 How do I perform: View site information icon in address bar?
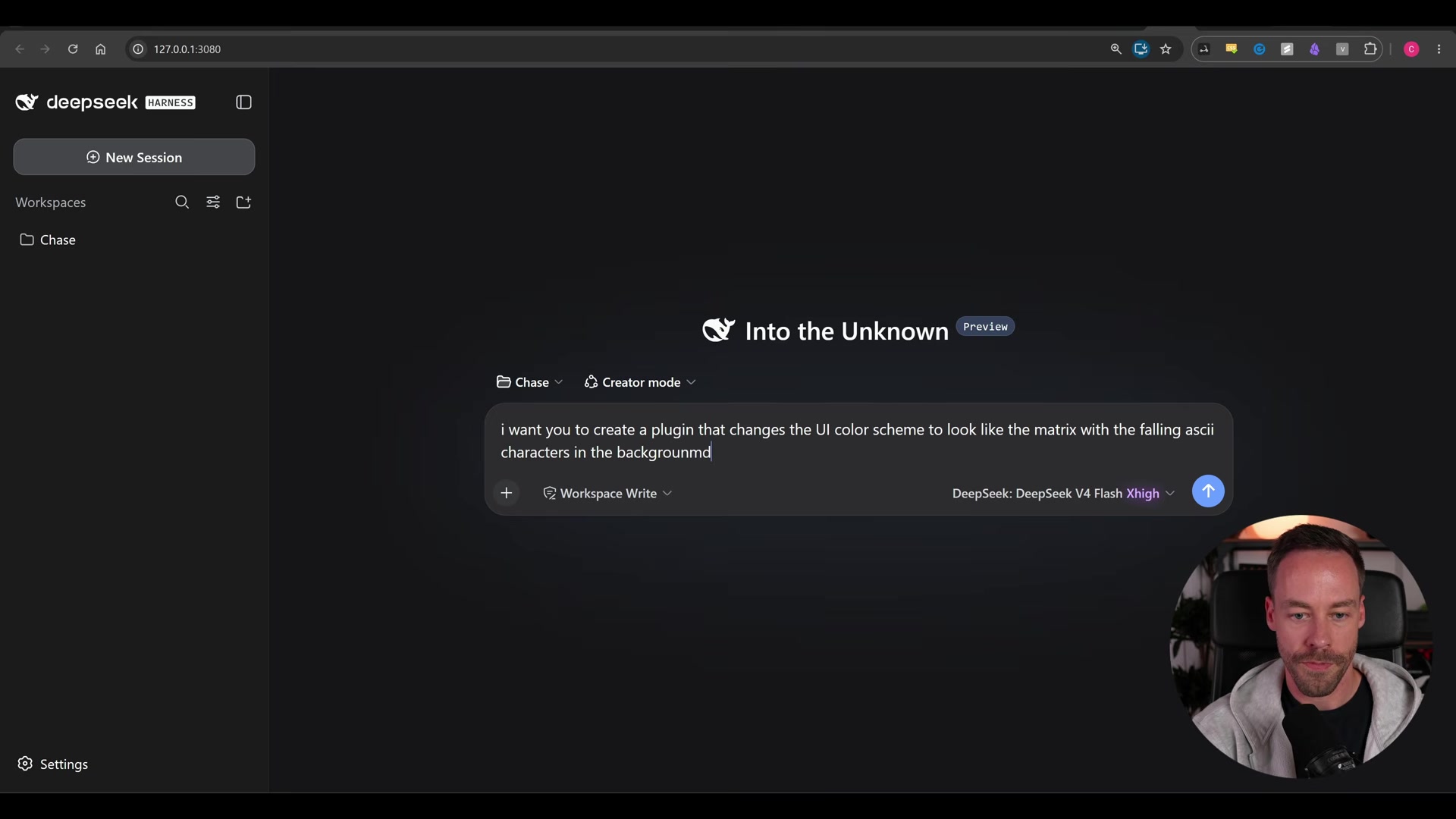(138, 49)
